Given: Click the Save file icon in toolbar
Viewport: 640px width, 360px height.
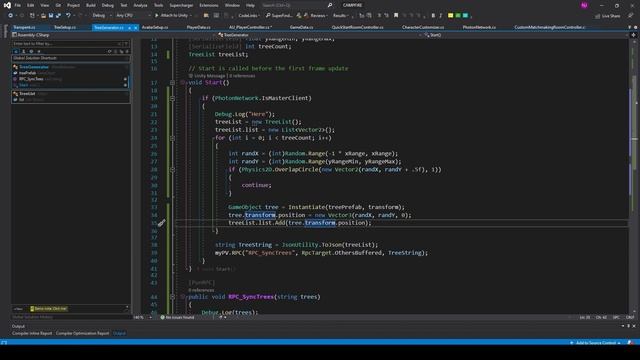Looking at the screenshot, I should point(51,16).
